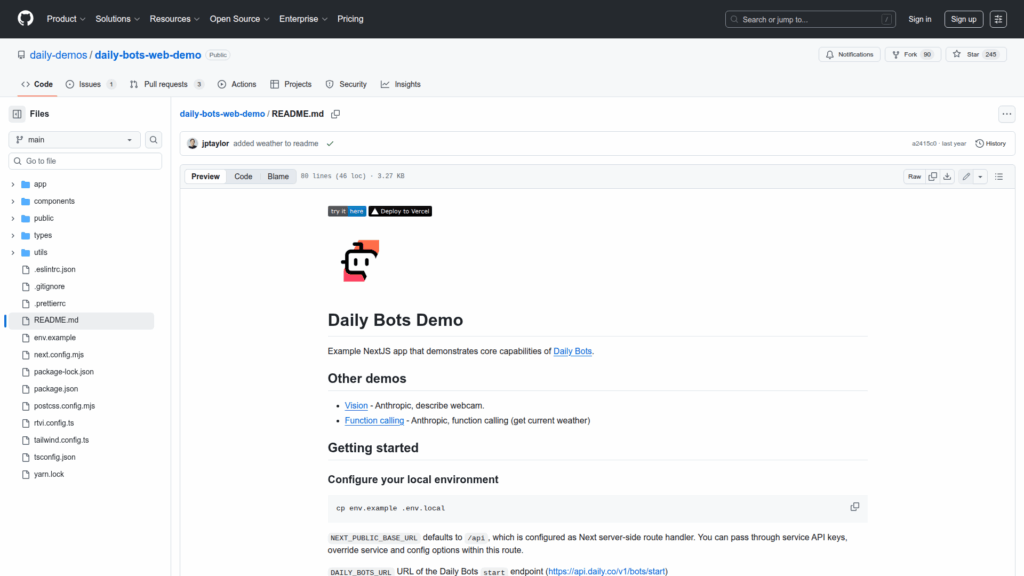Open the main branch dropdown
1024x576 pixels.
point(75,140)
